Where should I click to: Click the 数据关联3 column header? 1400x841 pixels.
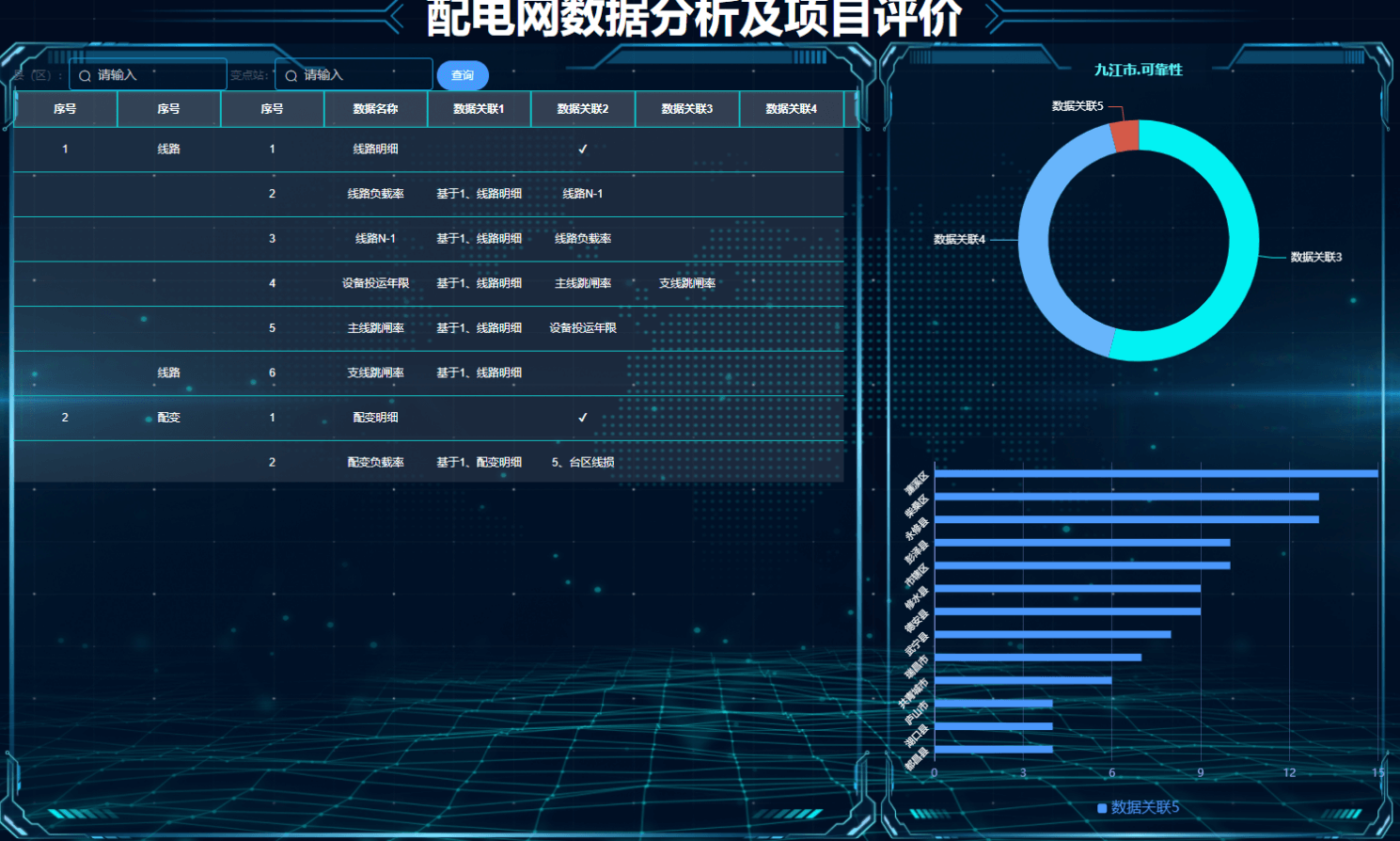pyautogui.click(x=687, y=109)
